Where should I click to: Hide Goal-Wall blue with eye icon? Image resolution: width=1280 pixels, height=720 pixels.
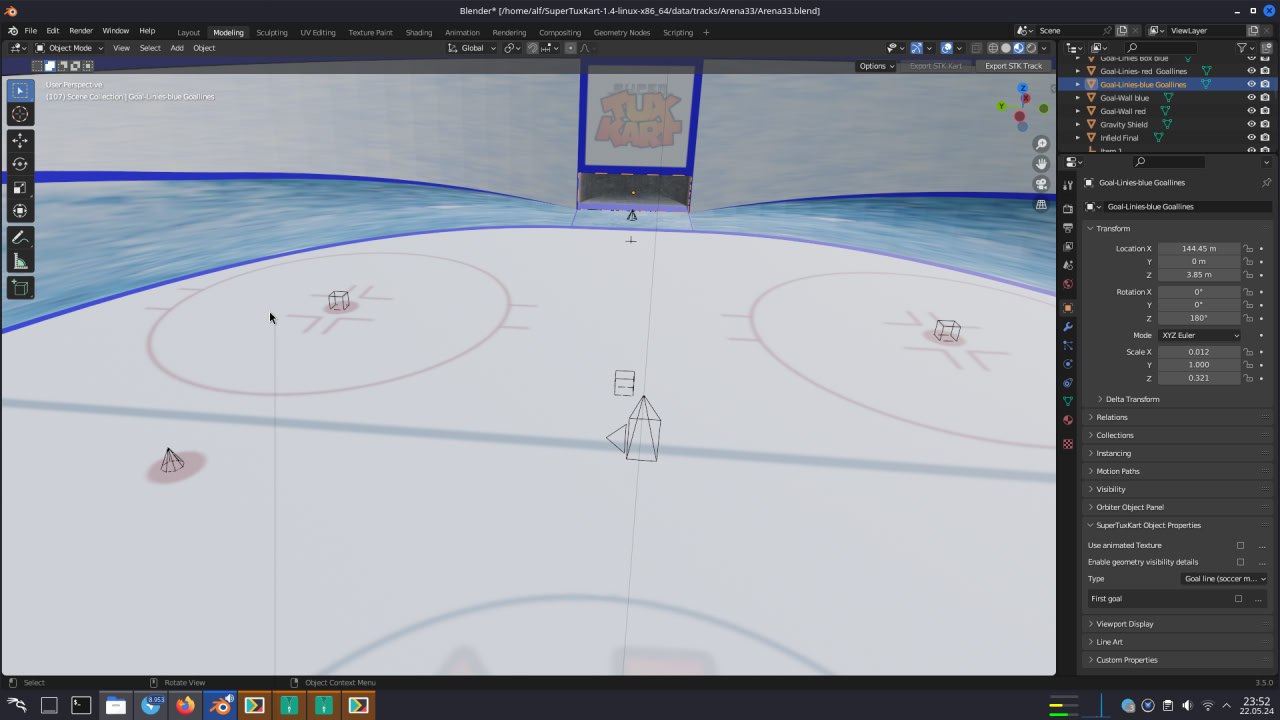coord(1250,98)
